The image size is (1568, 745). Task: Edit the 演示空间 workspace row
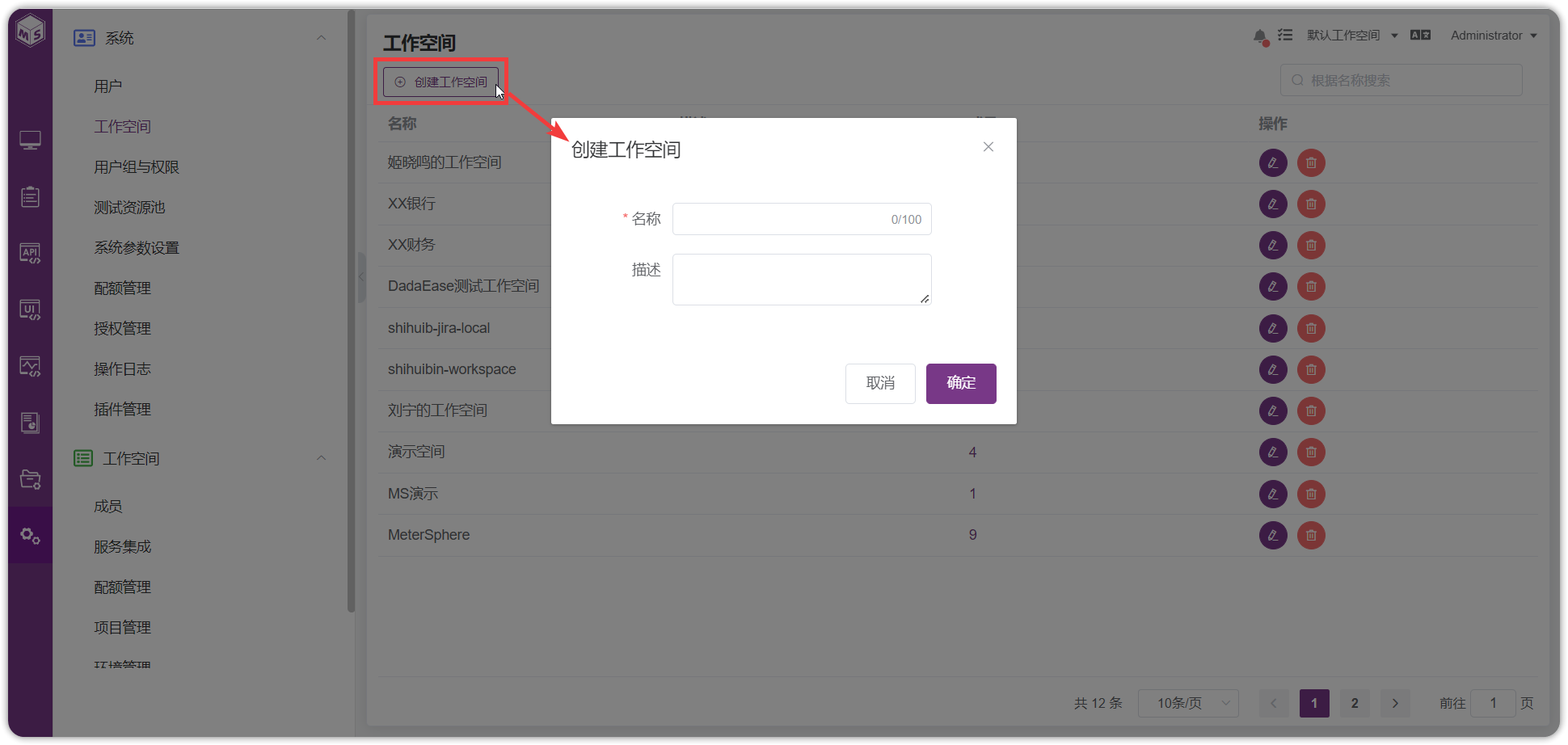[x=1273, y=452]
